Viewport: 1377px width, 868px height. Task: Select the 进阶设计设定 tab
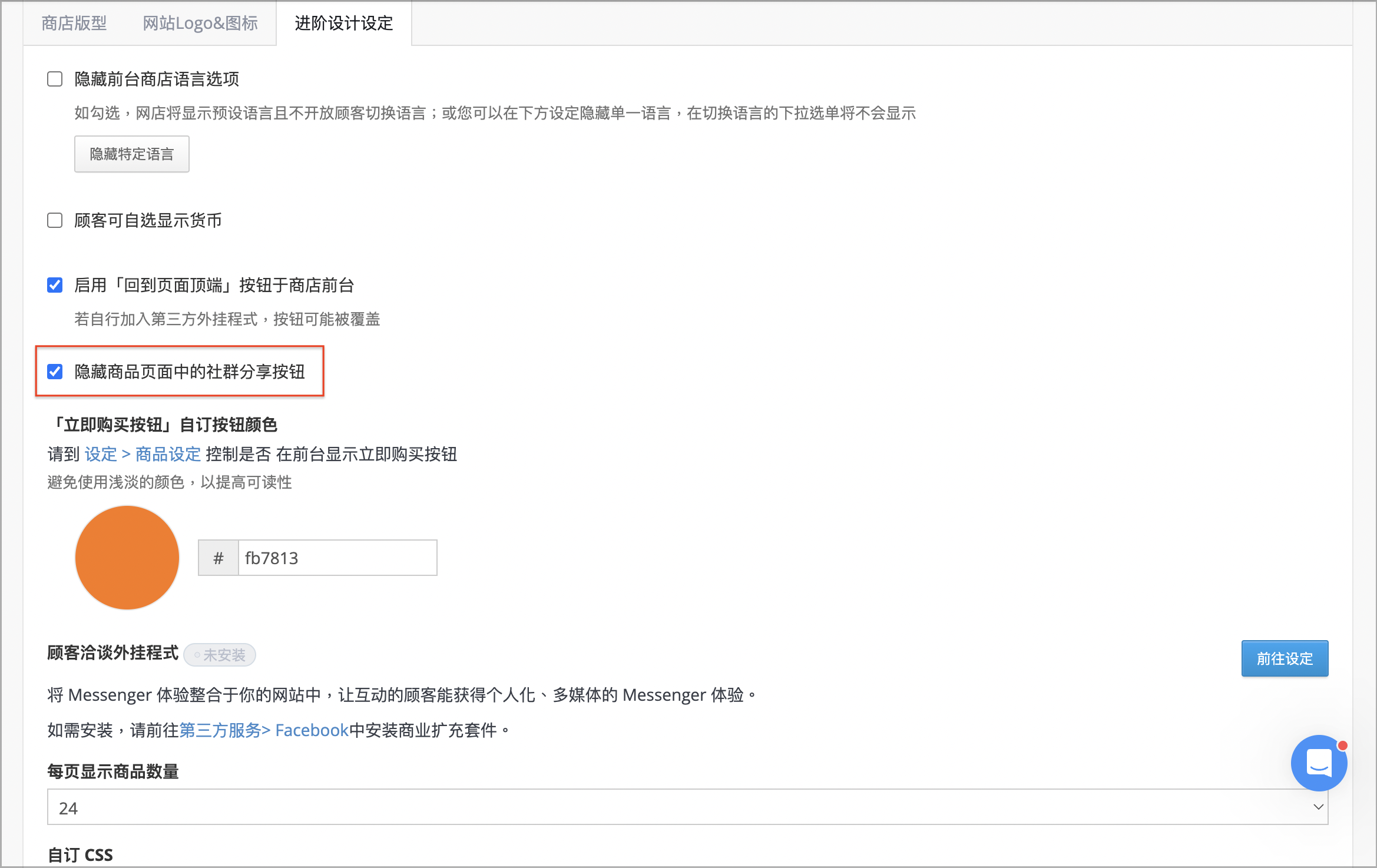coord(344,23)
